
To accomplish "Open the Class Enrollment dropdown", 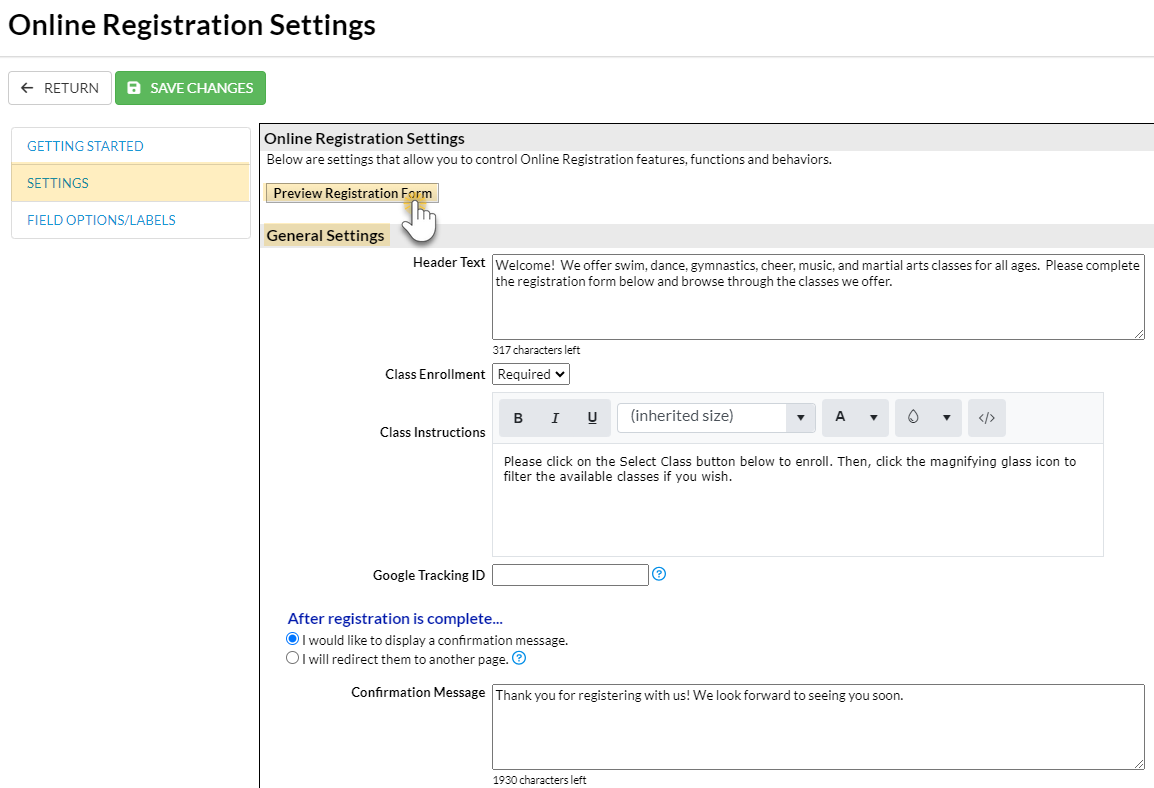I will coord(530,374).
